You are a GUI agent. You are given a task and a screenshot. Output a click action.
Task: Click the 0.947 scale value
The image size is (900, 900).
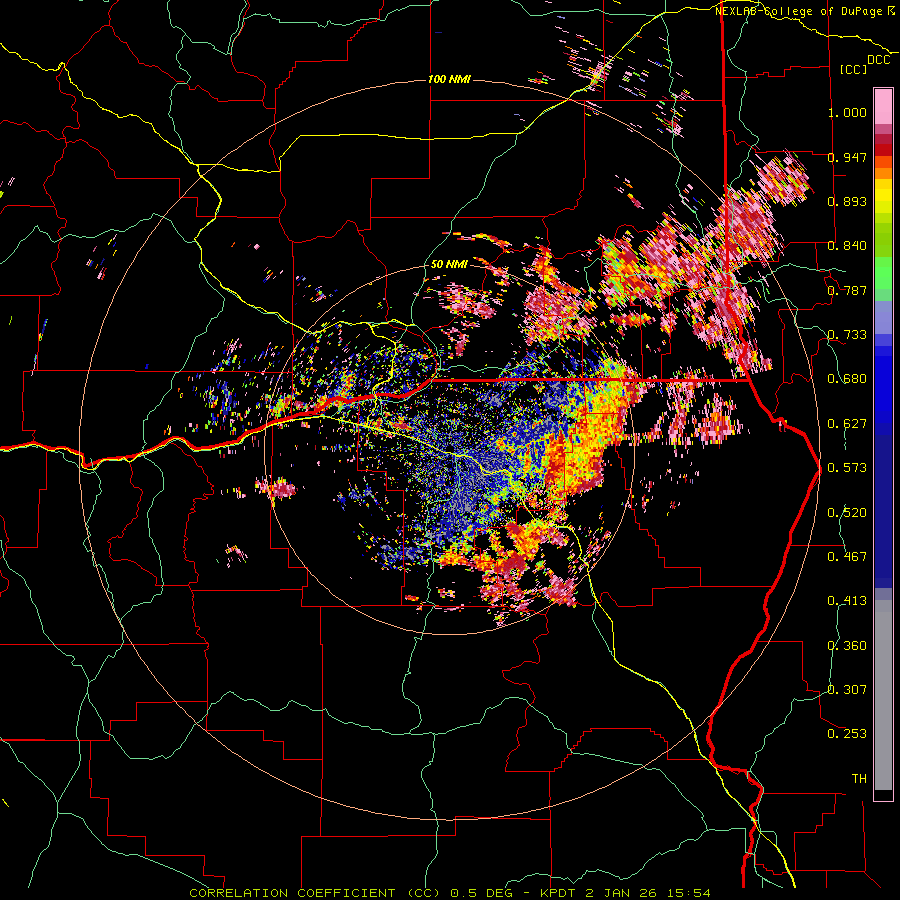[847, 157]
